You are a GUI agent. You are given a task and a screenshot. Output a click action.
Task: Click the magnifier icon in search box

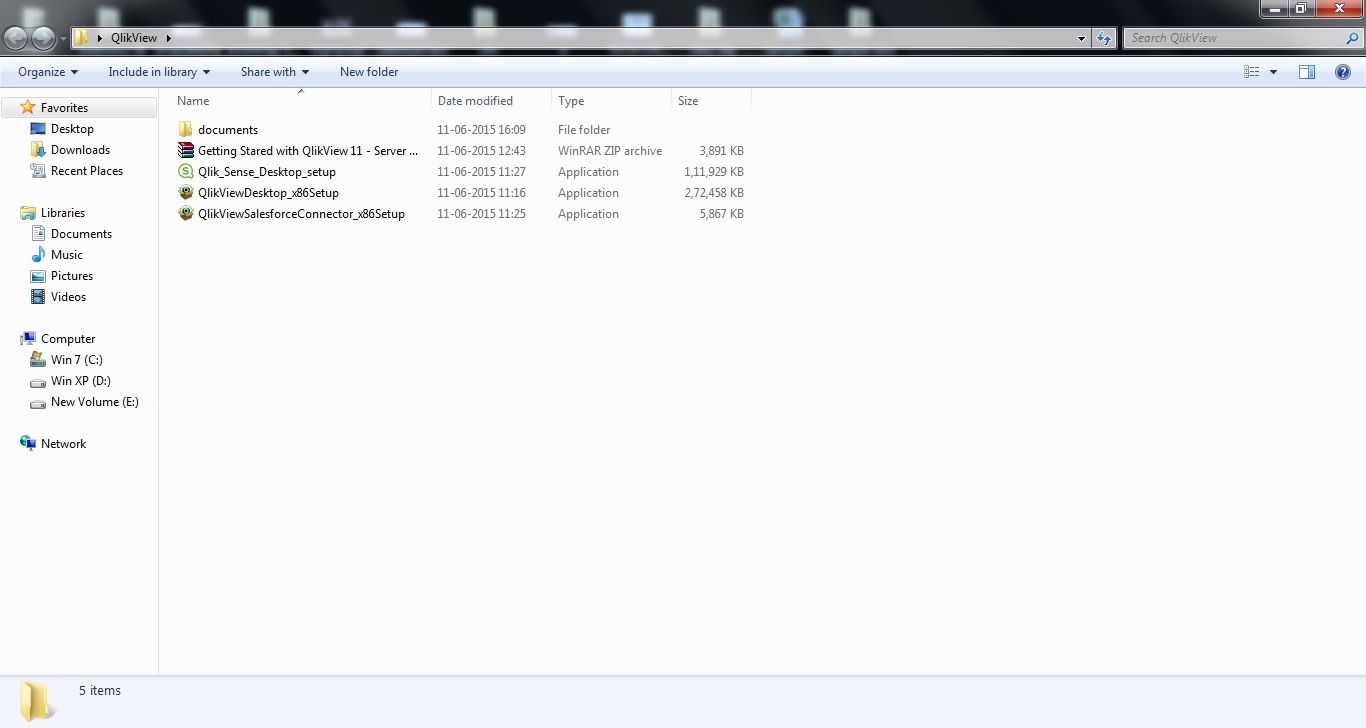1352,38
